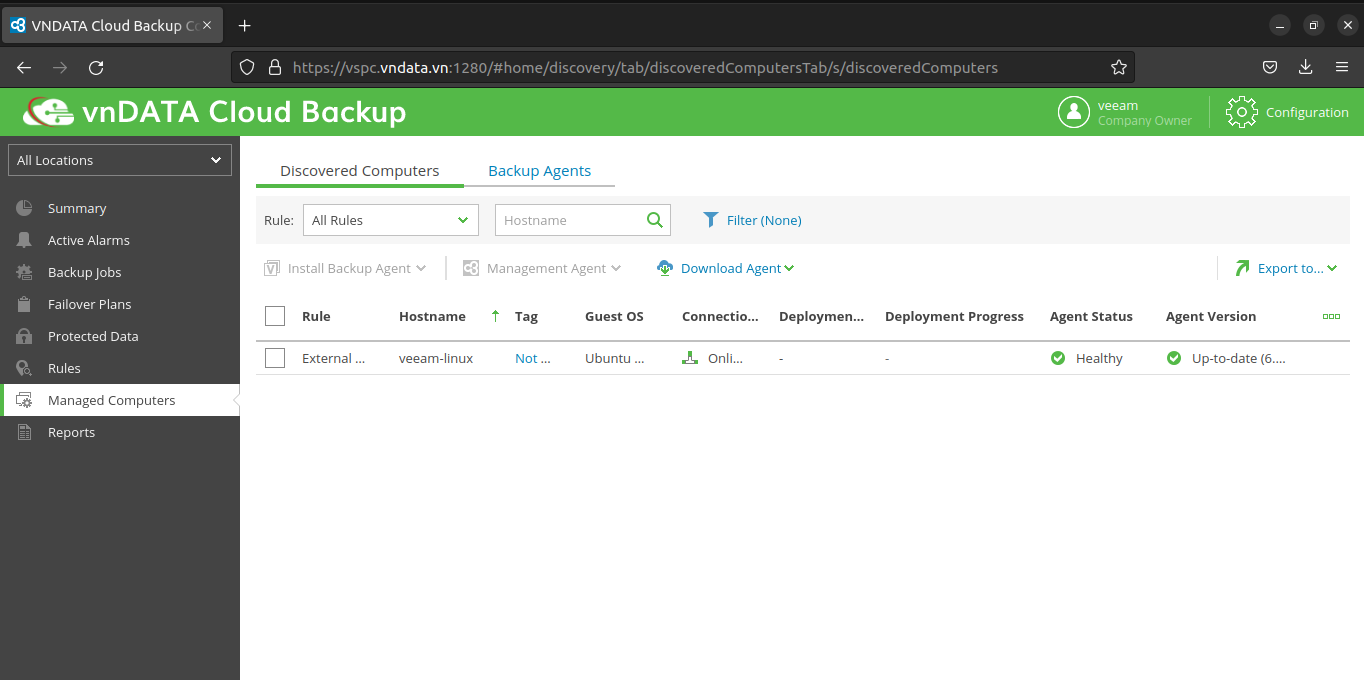Open Backup Jobs via its gear icon
1364x680 pixels.
(25, 272)
